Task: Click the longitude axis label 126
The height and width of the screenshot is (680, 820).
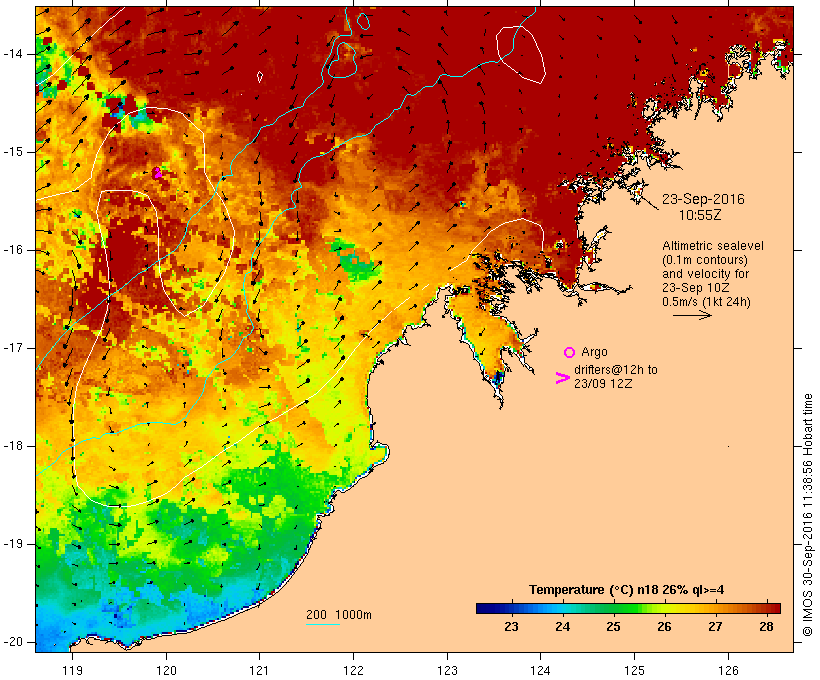Action: (x=728, y=670)
